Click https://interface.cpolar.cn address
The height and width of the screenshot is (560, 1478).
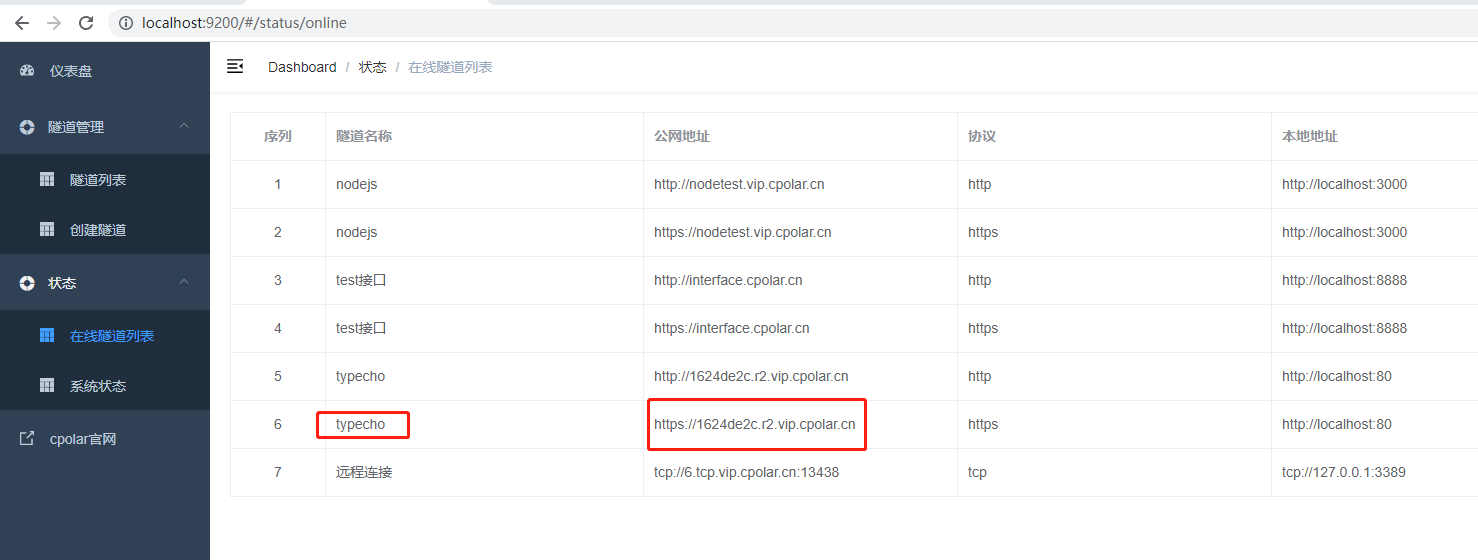click(x=732, y=328)
